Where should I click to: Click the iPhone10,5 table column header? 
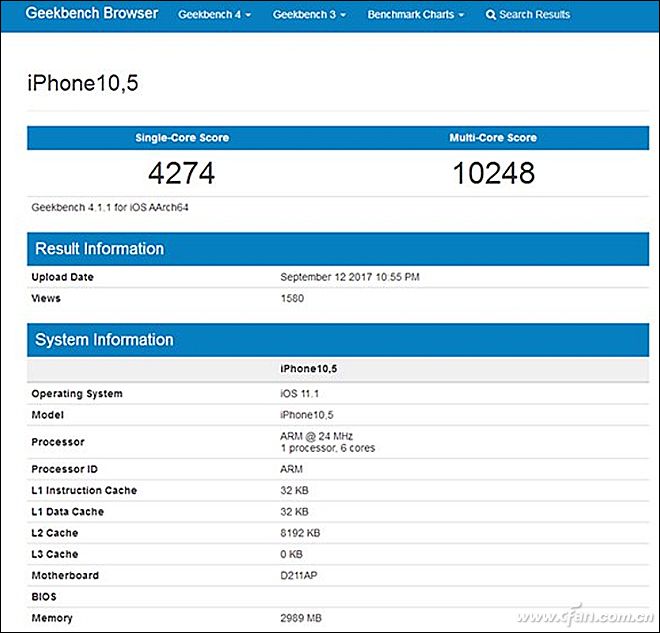pyautogui.click(x=309, y=369)
